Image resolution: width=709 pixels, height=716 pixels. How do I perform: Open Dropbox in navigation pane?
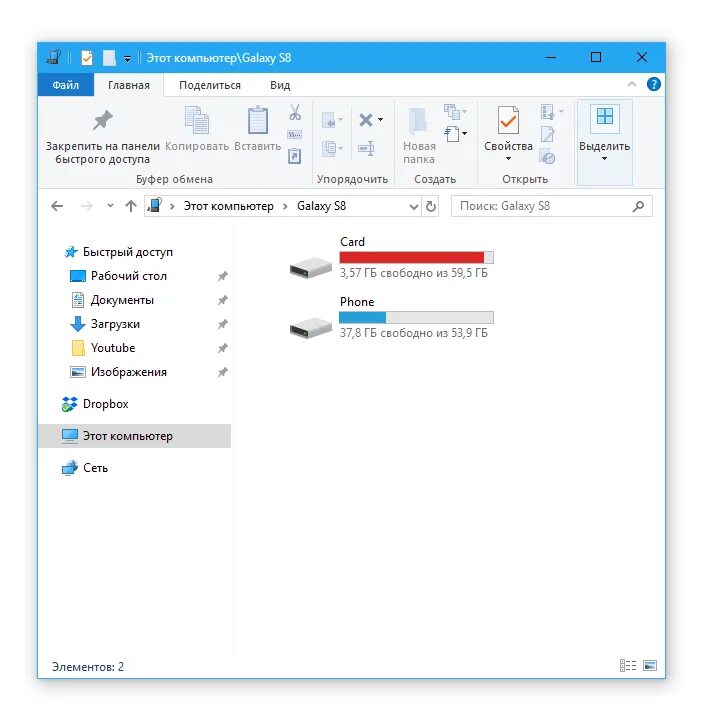tap(95, 404)
